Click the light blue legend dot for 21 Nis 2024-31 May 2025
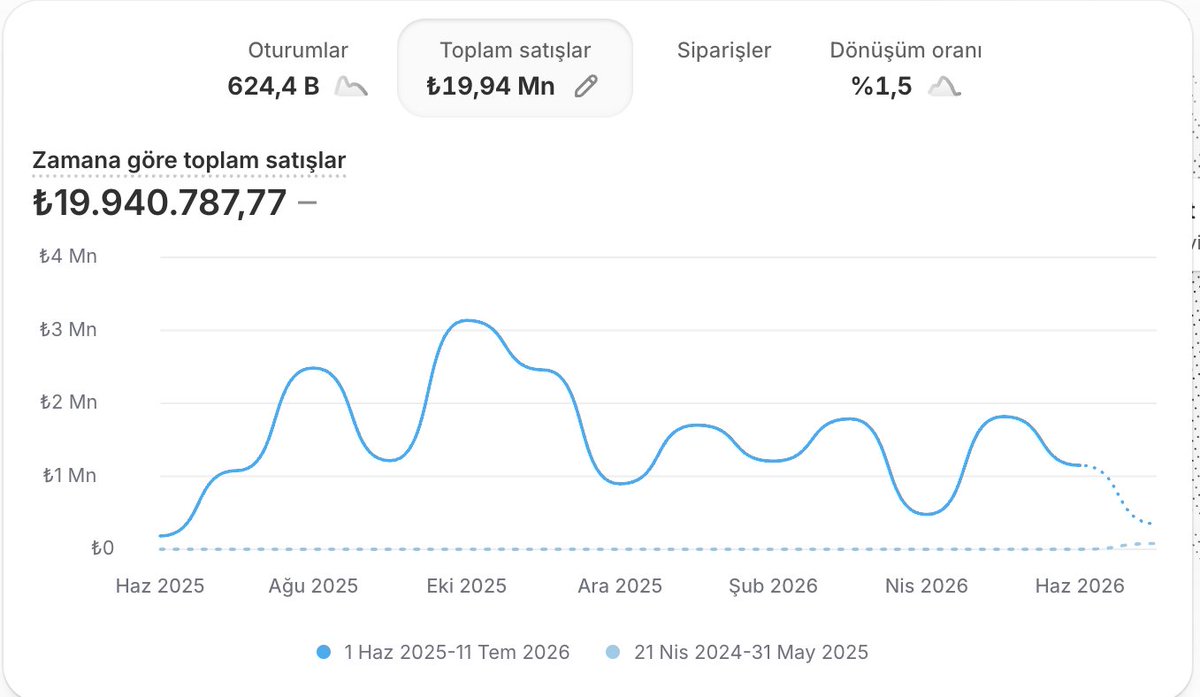The image size is (1200, 697). pos(614,653)
